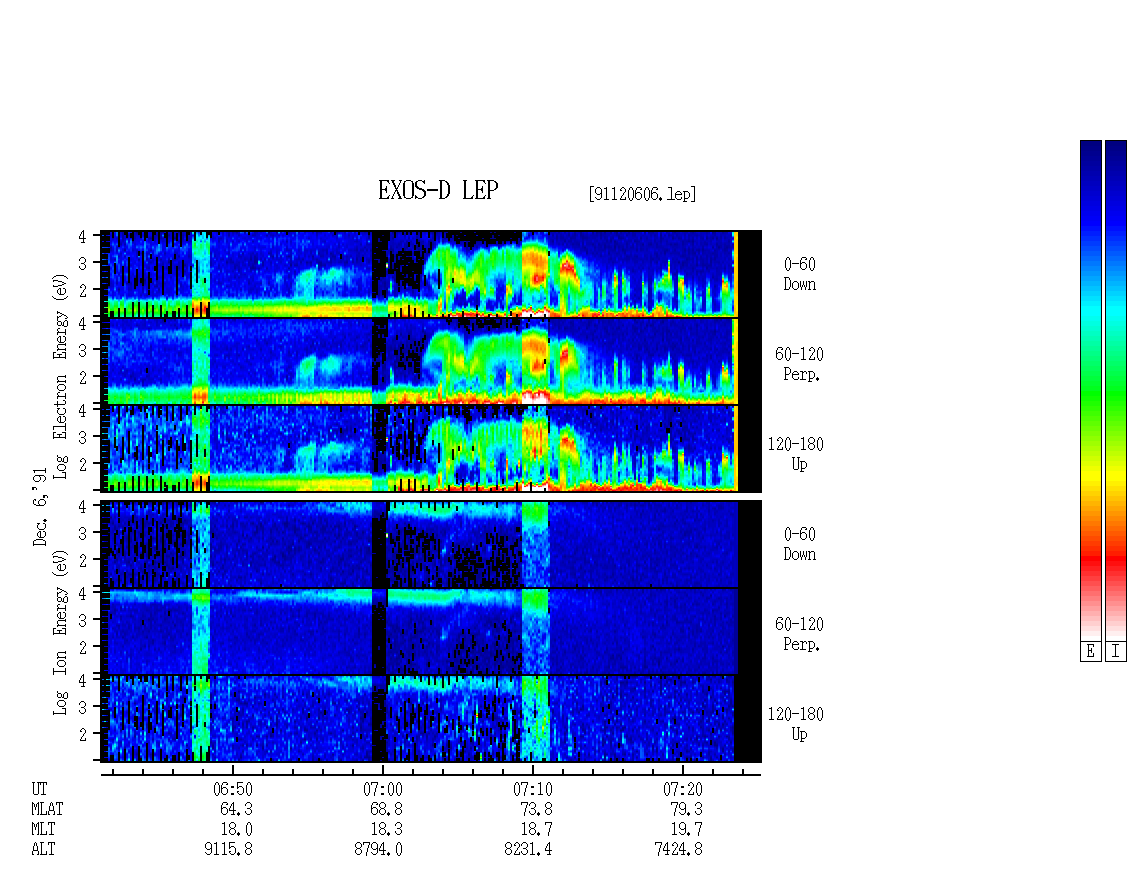This screenshot has width=1130, height=875.
Task: Click the 120-180 Up label beside ion panels
Action: 795,724
